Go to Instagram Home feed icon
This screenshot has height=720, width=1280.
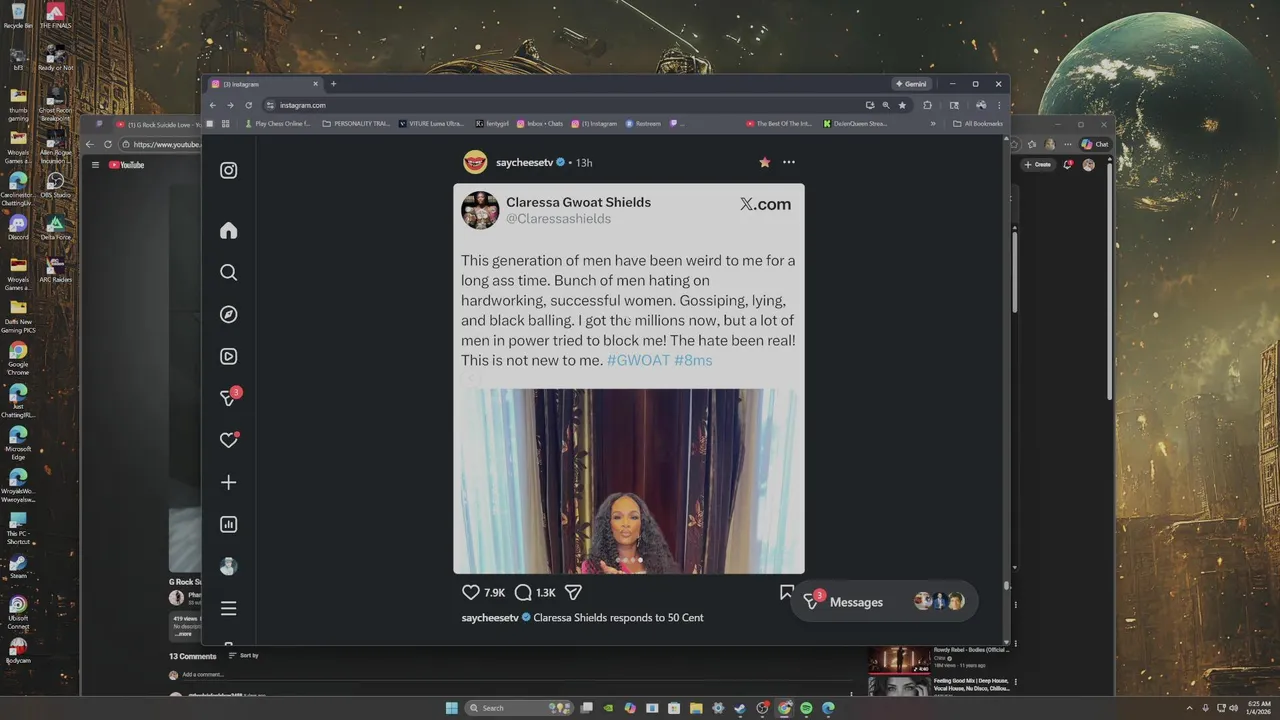point(228,230)
